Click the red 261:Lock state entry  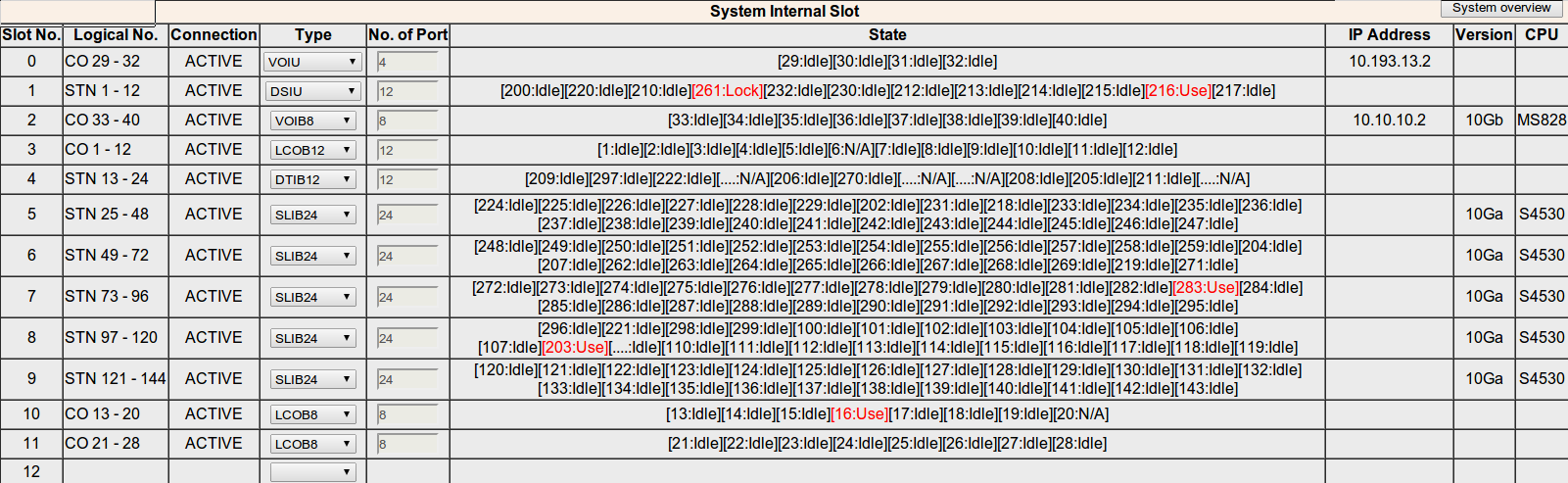pos(727,91)
